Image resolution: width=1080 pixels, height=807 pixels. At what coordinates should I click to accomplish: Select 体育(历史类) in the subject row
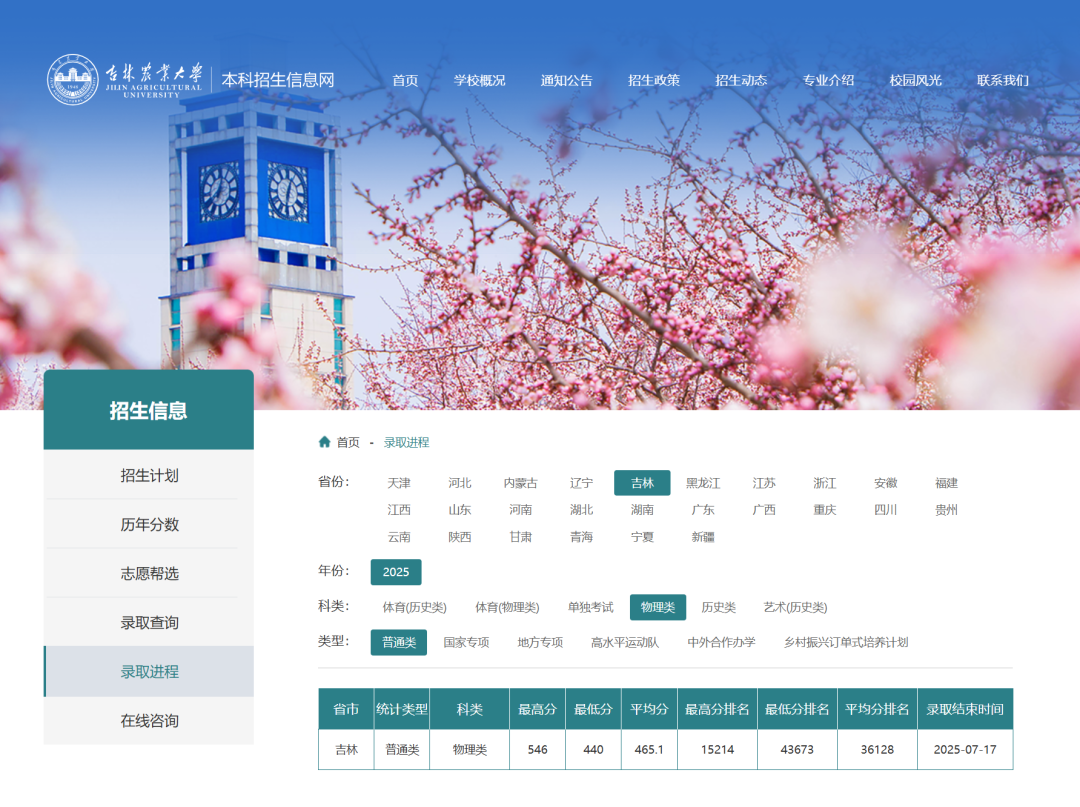[x=413, y=607]
